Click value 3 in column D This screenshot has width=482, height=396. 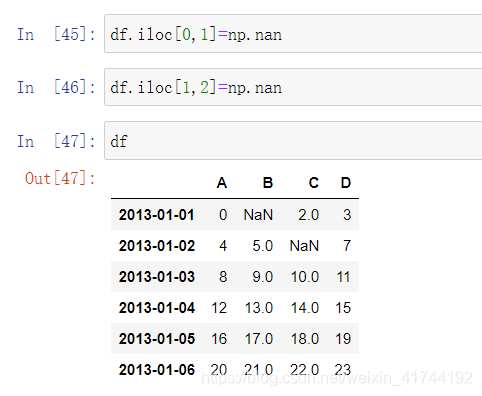[347, 215]
